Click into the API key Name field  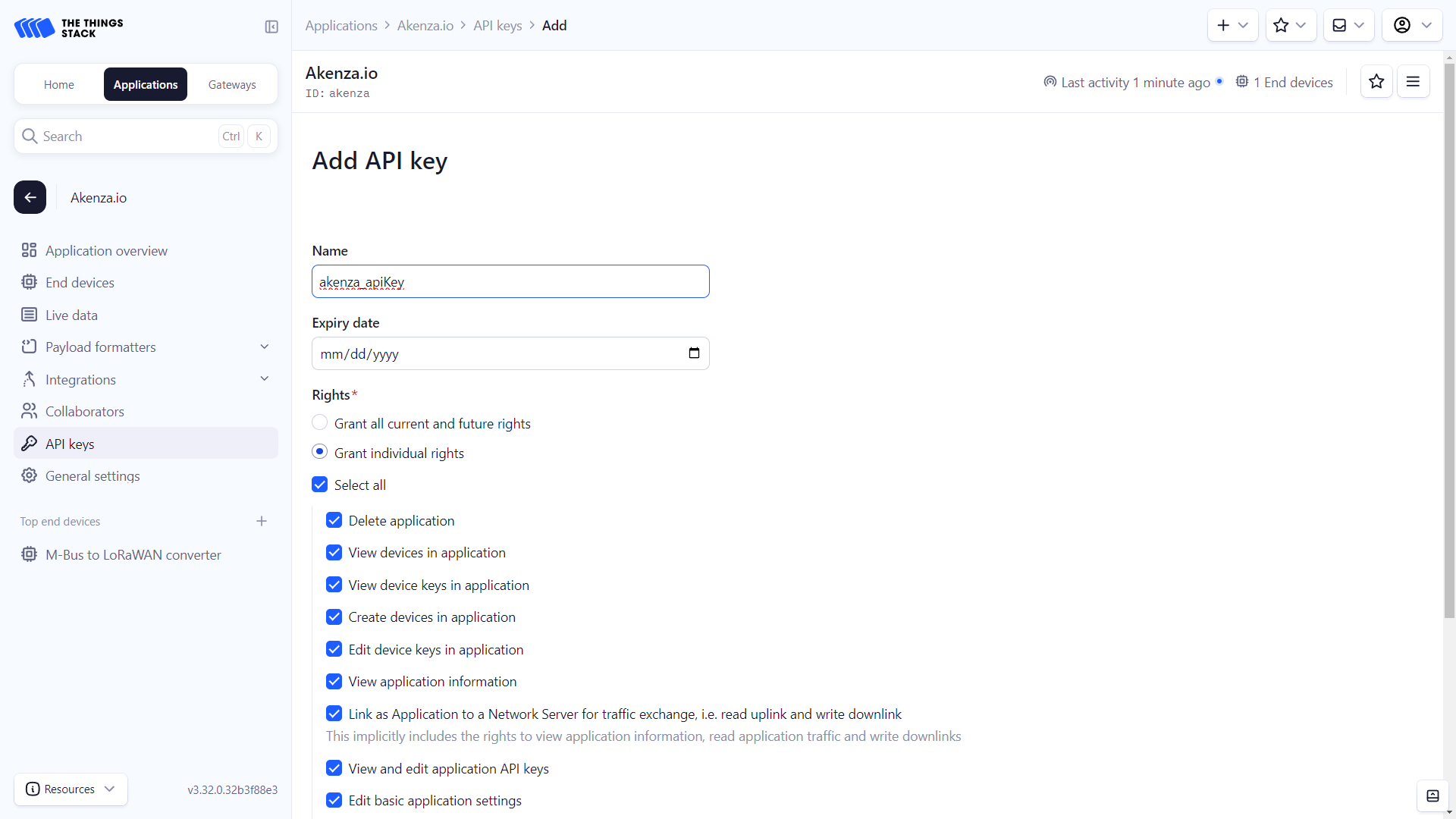click(510, 281)
